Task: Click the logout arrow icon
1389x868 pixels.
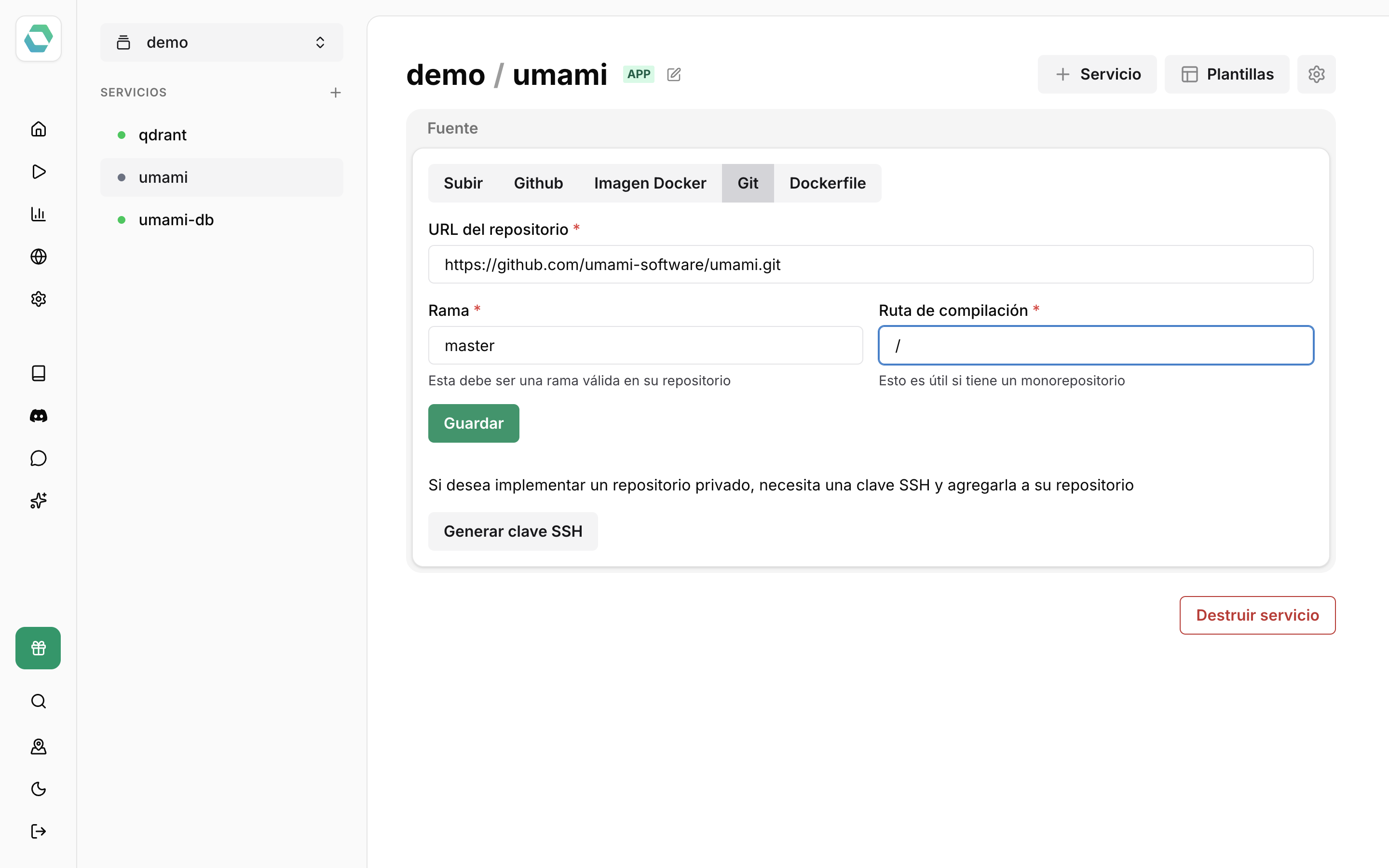Action: tap(39, 831)
